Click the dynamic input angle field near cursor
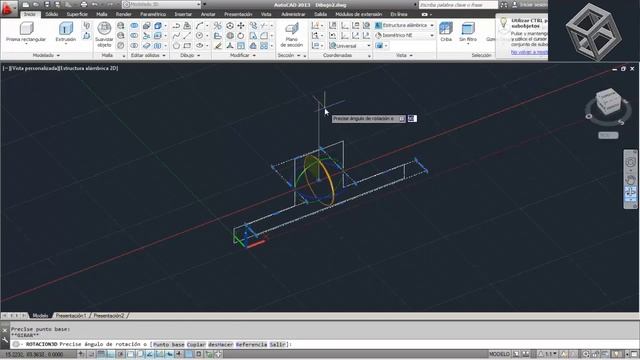640x360 pixels. pos(412,118)
